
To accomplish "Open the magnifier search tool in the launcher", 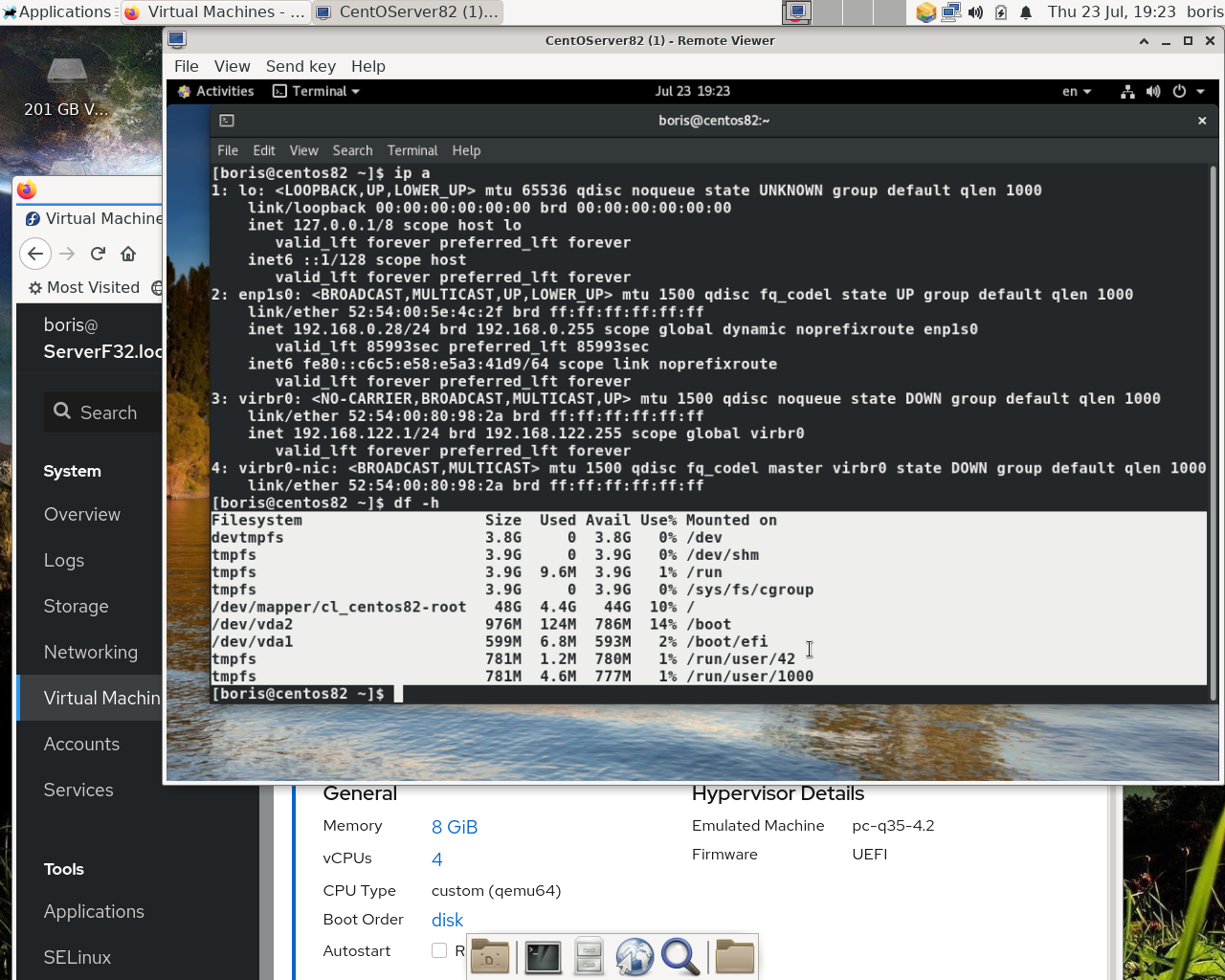I will [x=680, y=956].
